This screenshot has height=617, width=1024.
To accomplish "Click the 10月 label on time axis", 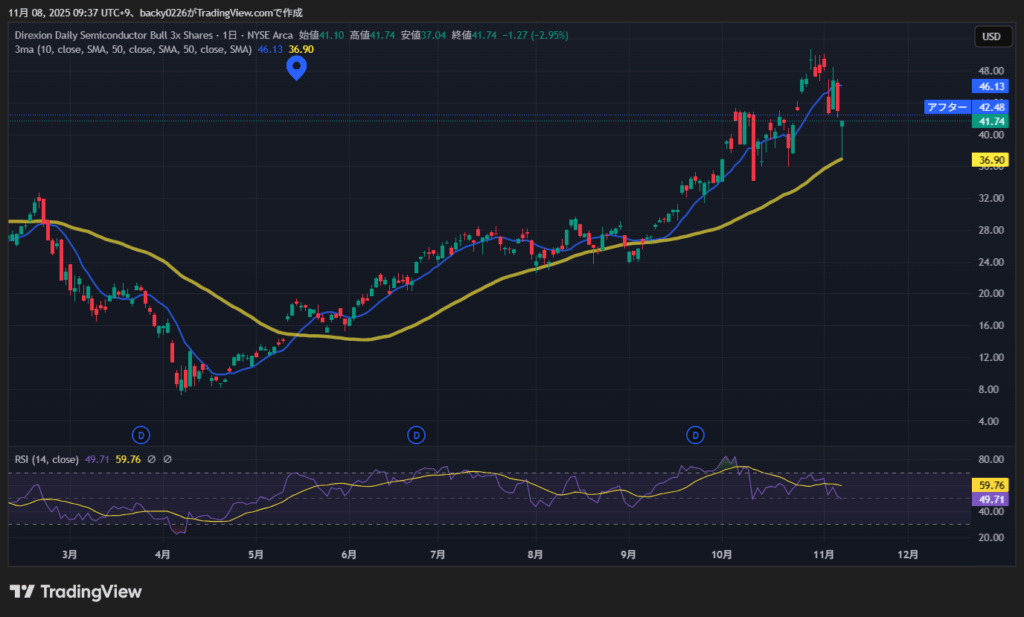I will coord(723,554).
